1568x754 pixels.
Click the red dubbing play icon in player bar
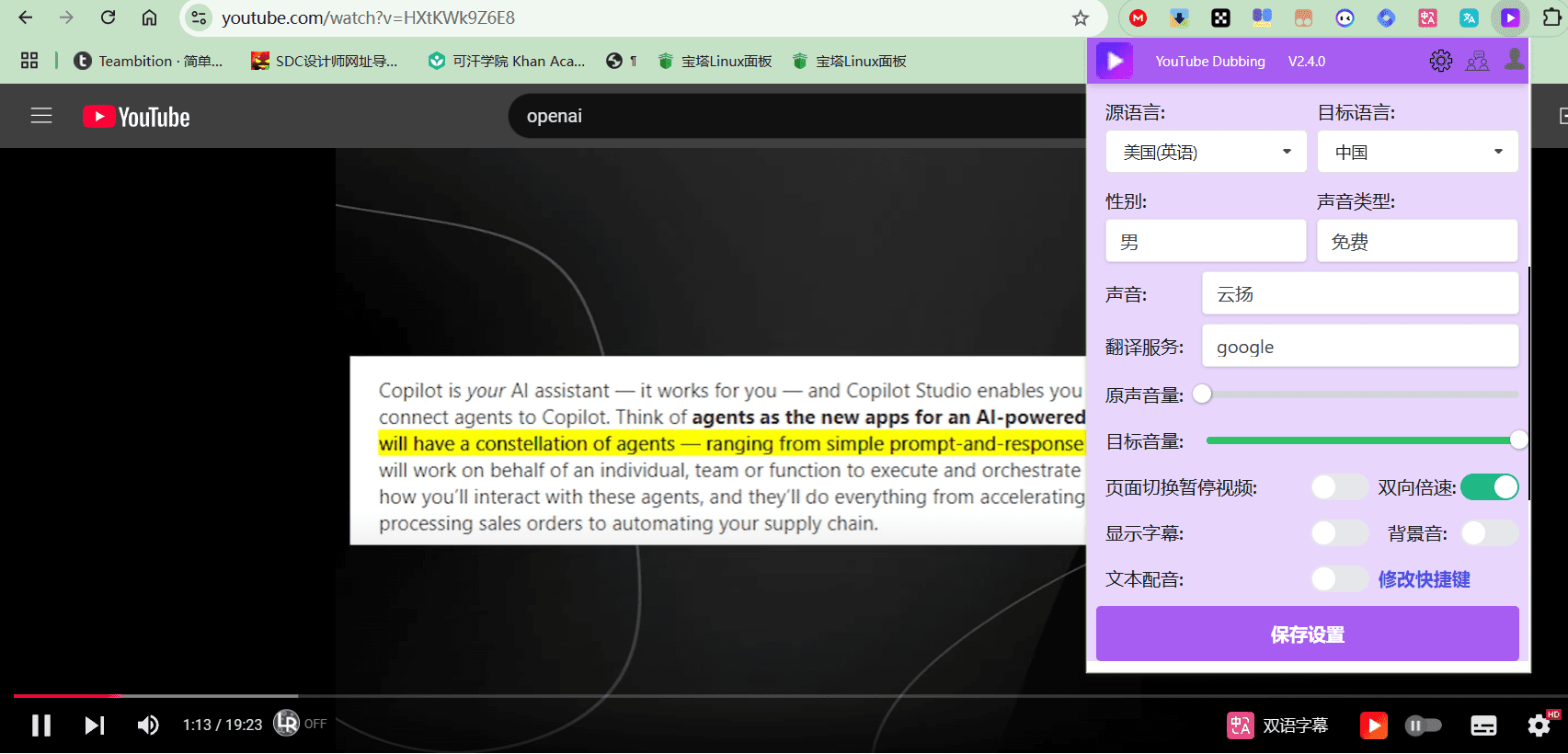(1373, 725)
